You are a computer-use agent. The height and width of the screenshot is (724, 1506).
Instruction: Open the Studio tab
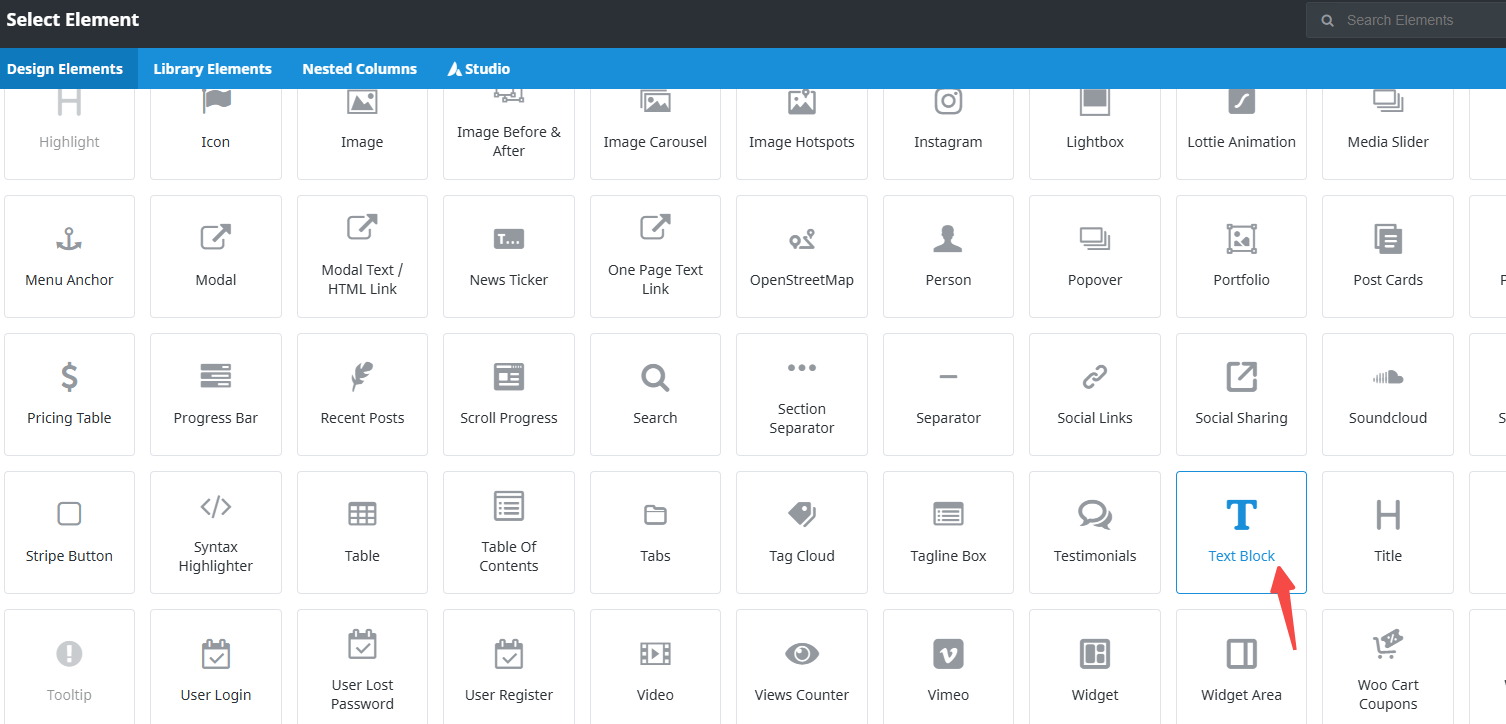click(x=479, y=69)
